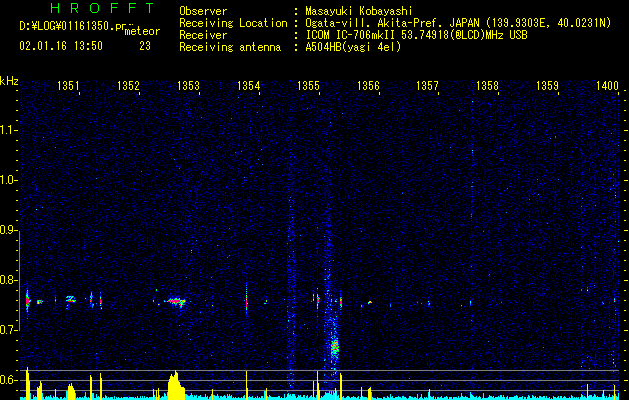Click the 0.9 kHz frequency label
The height and width of the screenshot is (400, 629).
coord(8,230)
